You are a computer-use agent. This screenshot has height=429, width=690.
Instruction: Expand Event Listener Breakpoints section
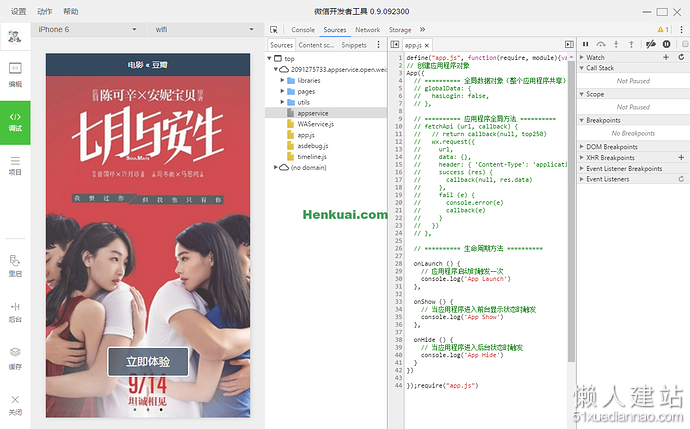[581, 169]
